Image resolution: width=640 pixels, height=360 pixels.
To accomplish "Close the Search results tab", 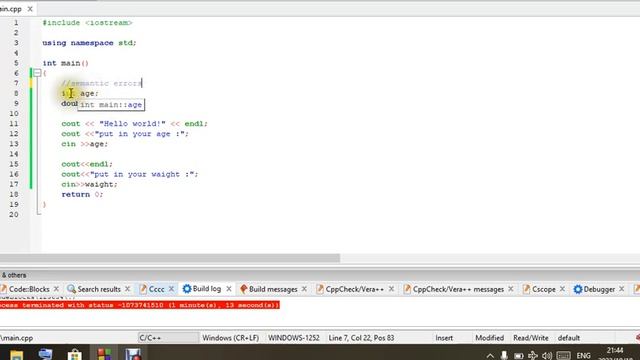I will tap(127, 289).
